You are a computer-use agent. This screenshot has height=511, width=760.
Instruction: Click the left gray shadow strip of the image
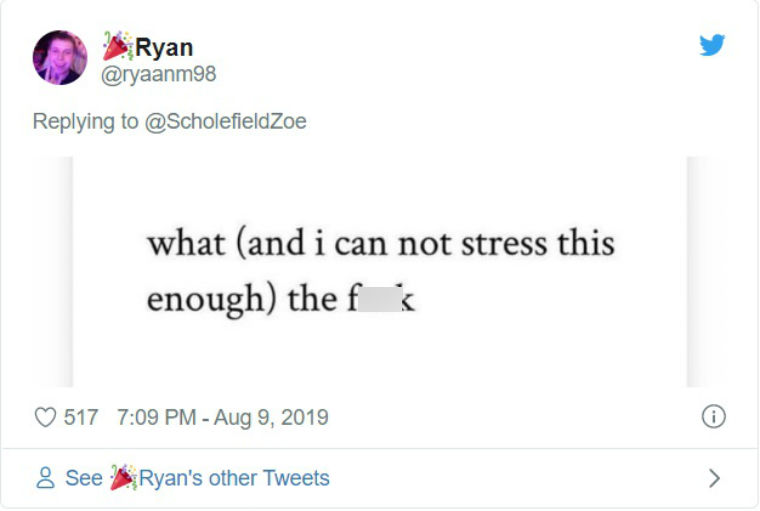(x=53, y=271)
